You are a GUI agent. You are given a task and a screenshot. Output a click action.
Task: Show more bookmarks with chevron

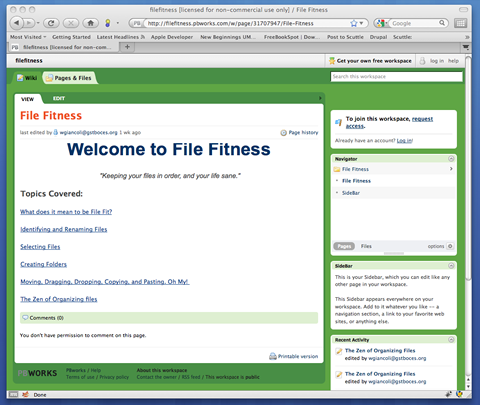point(467,37)
